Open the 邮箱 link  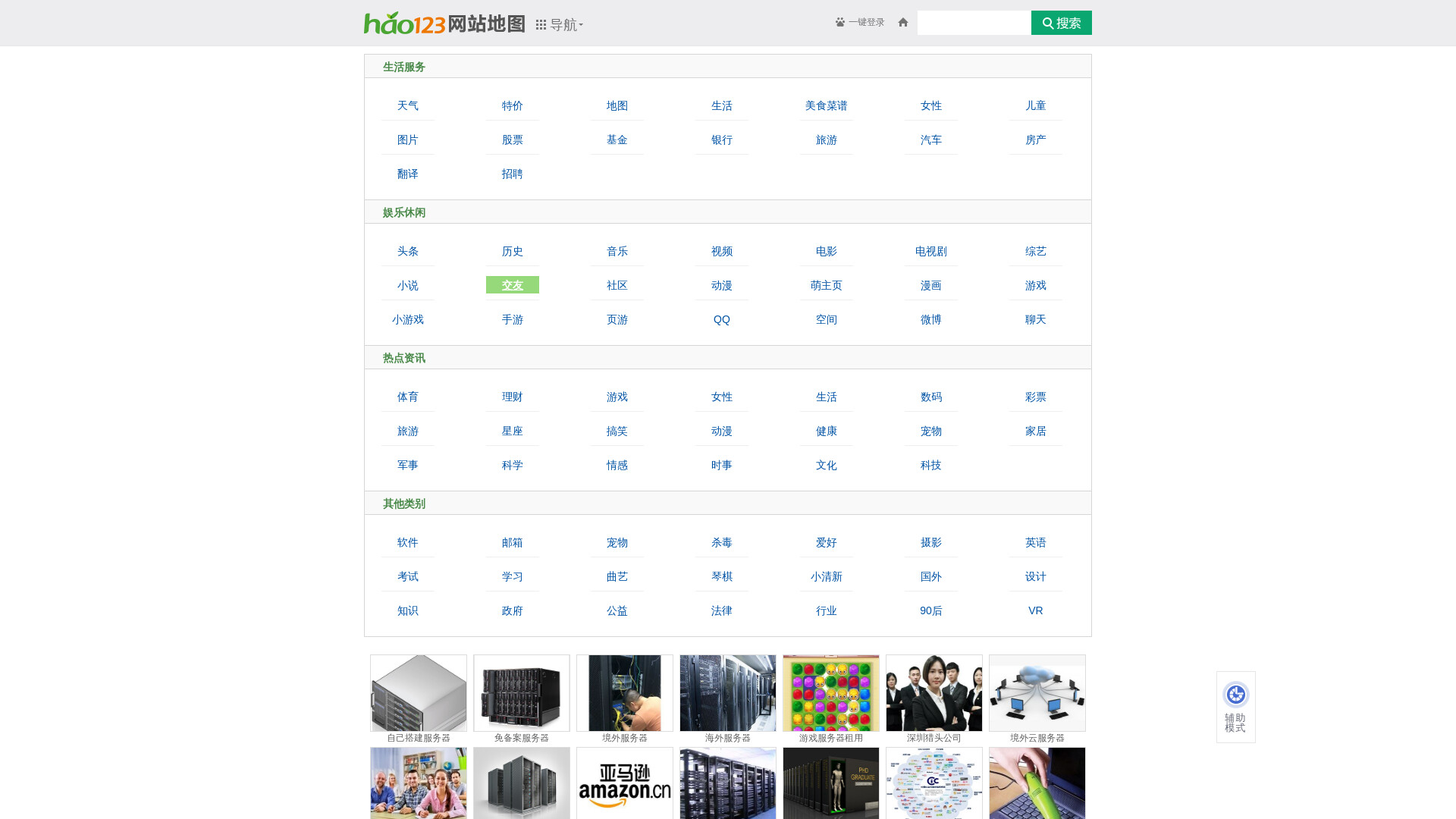click(x=513, y=542)
